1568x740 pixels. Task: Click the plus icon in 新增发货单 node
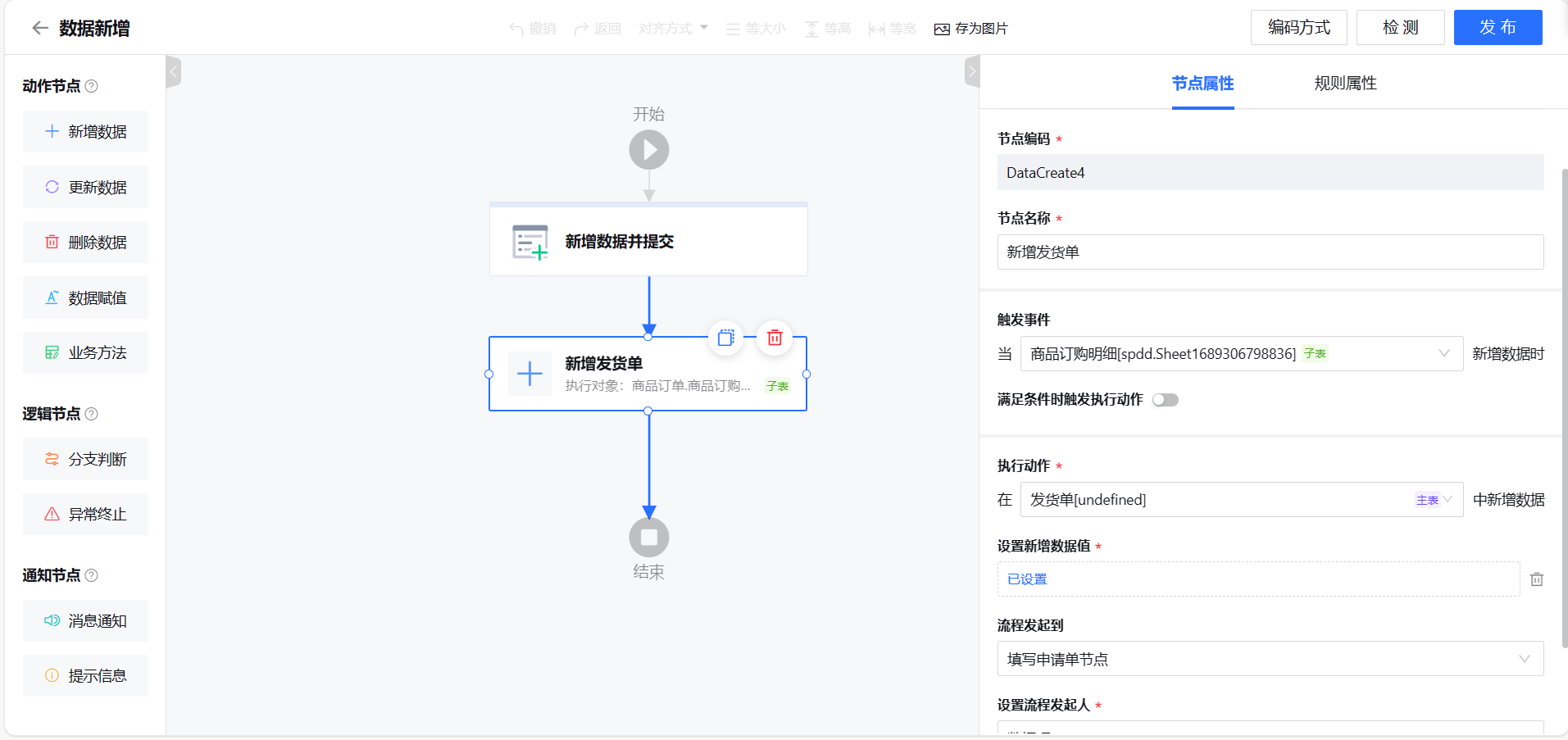tap(529, 374)
